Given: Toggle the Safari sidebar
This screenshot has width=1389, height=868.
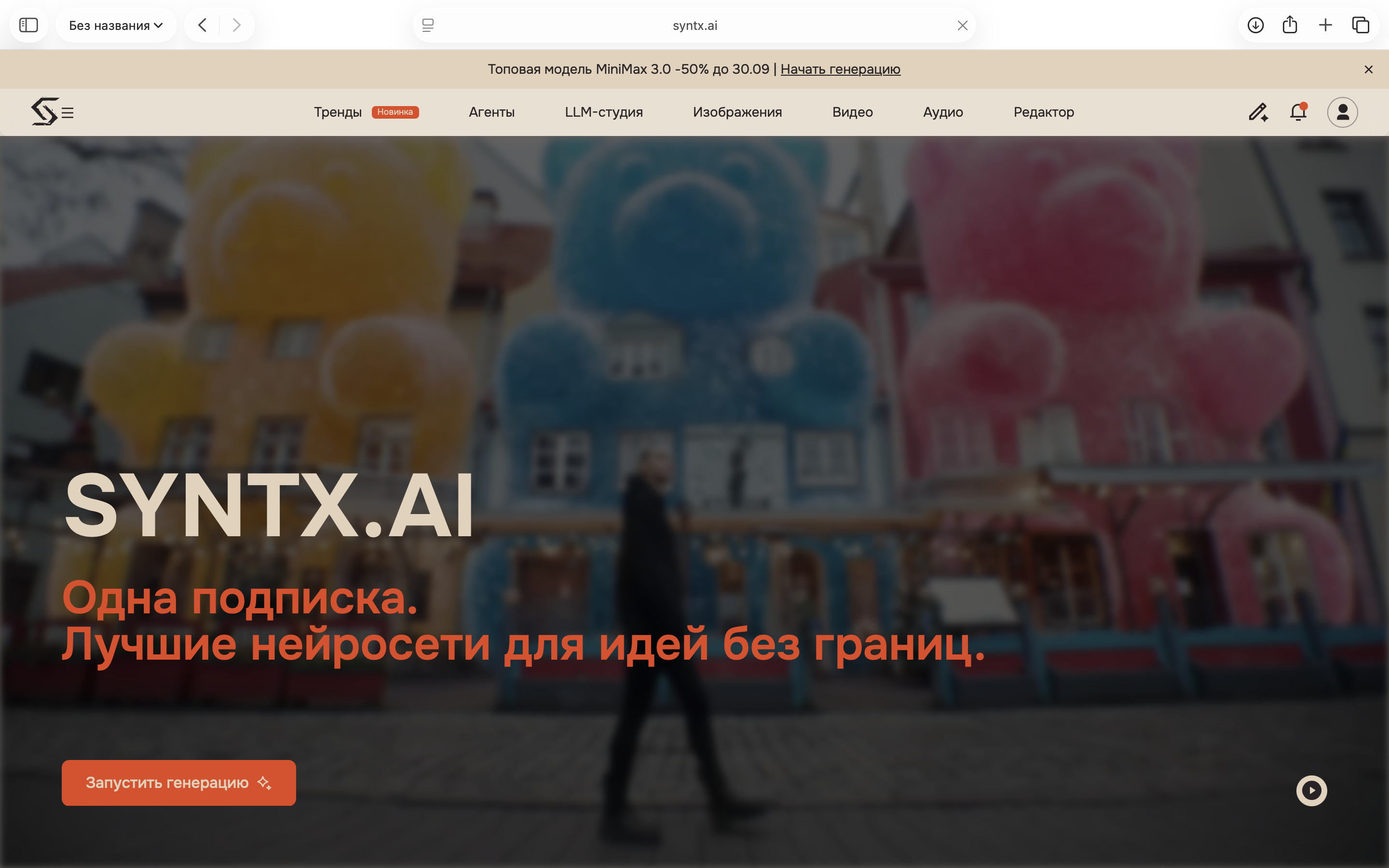Looking at the screenshot, I should tap(29, 25).
